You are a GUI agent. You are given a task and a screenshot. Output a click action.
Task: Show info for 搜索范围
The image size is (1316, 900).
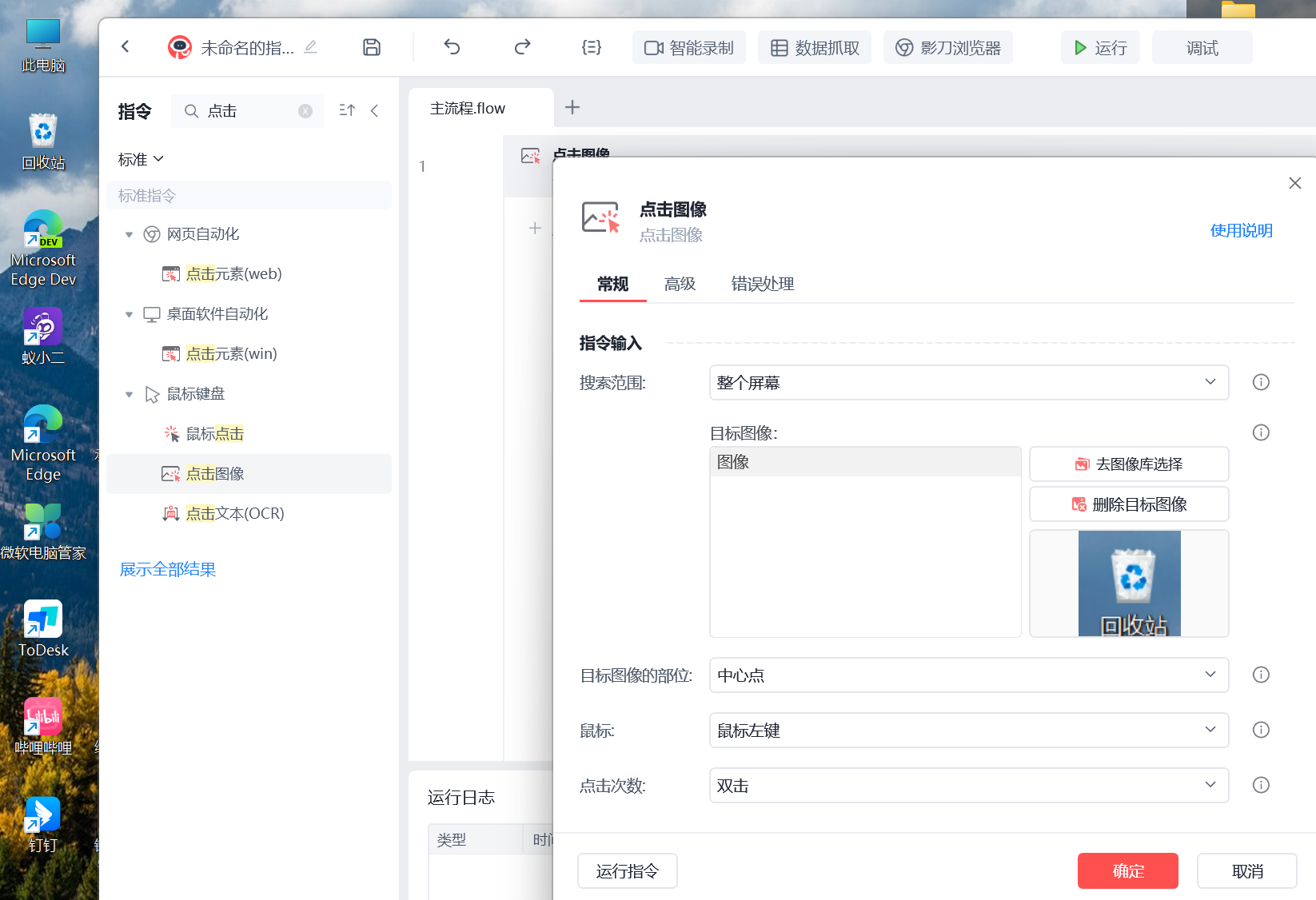click(x=1261, y=382)
